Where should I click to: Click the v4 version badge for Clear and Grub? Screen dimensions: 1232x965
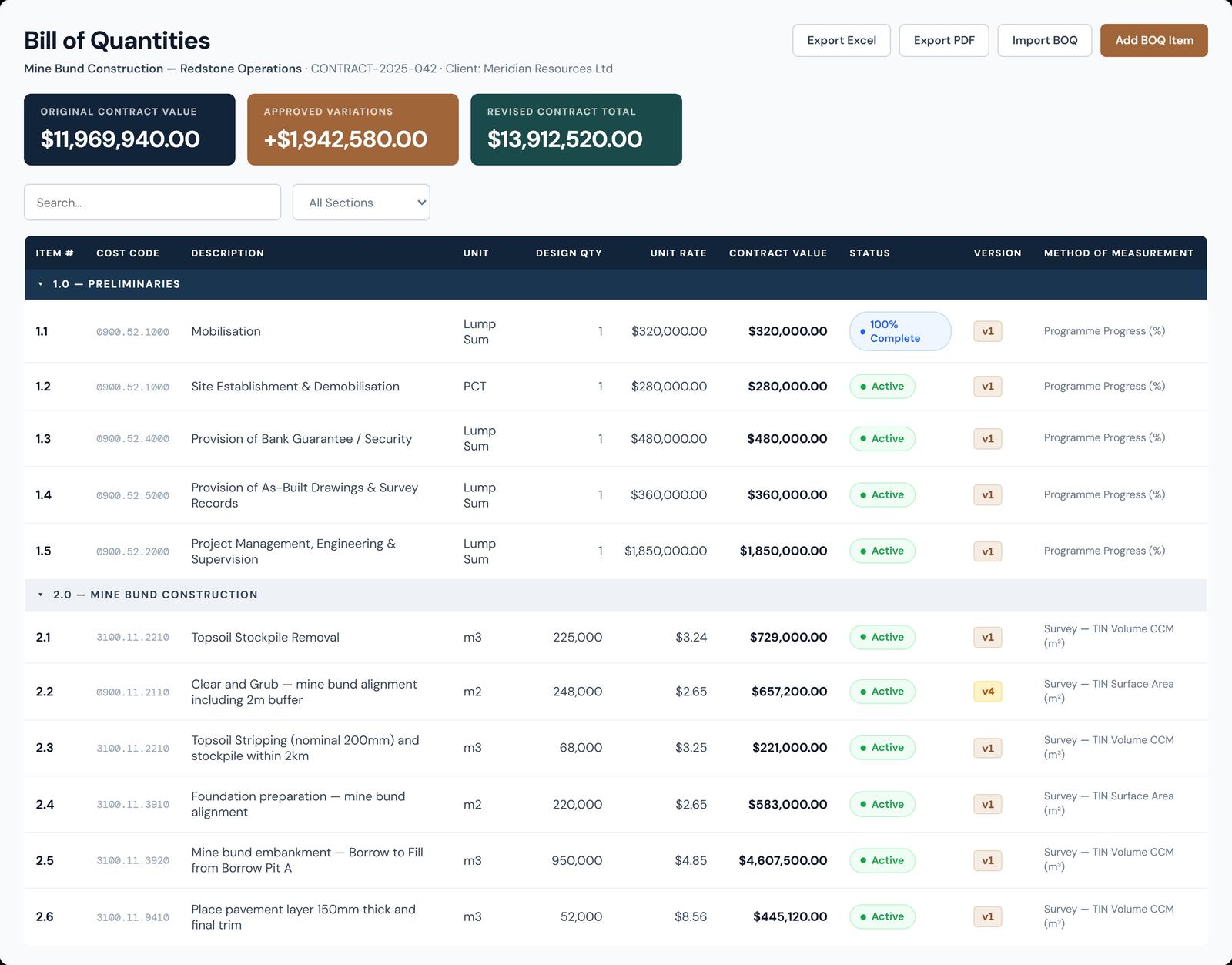pyautogui.click(x=988, y=692)
